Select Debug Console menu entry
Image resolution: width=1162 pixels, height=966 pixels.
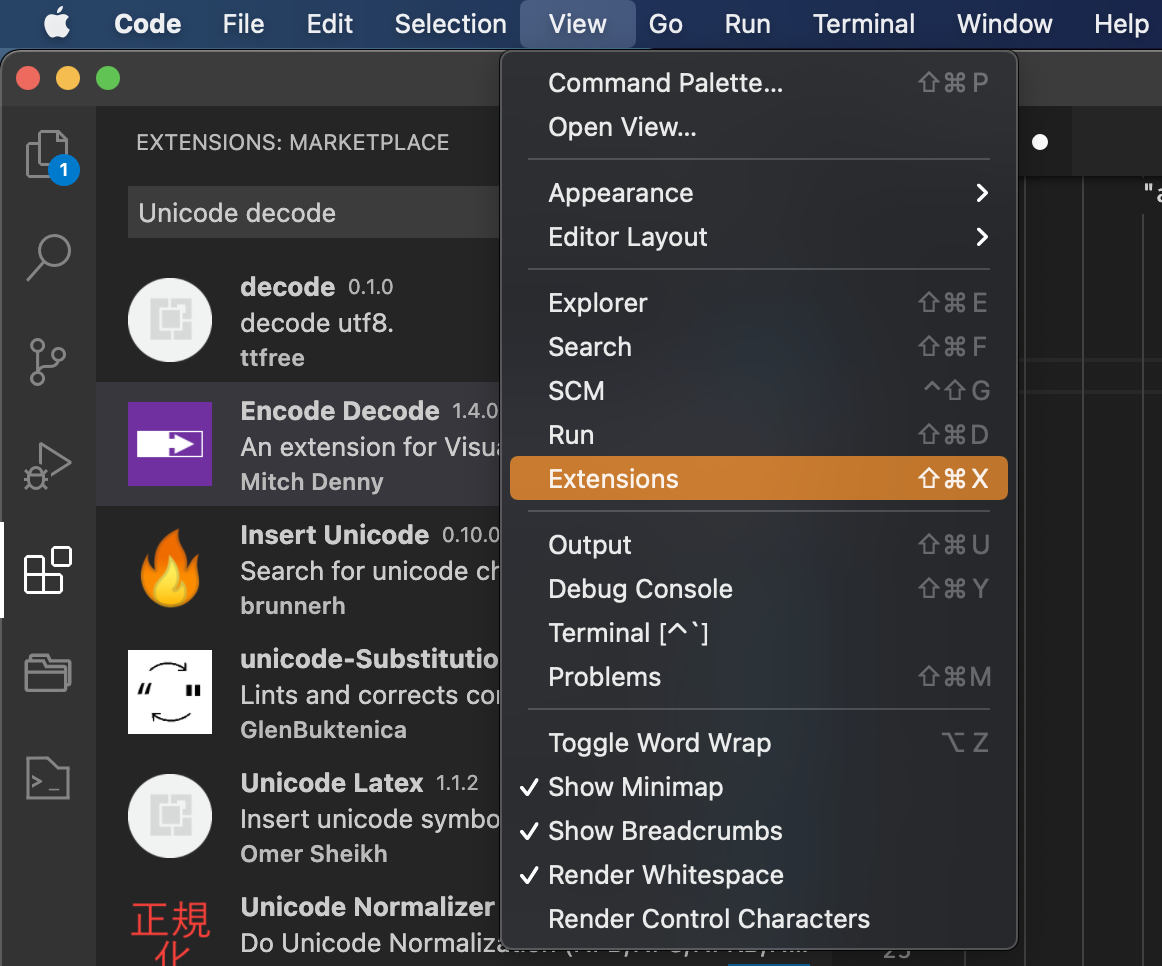(x=640, y=589)
